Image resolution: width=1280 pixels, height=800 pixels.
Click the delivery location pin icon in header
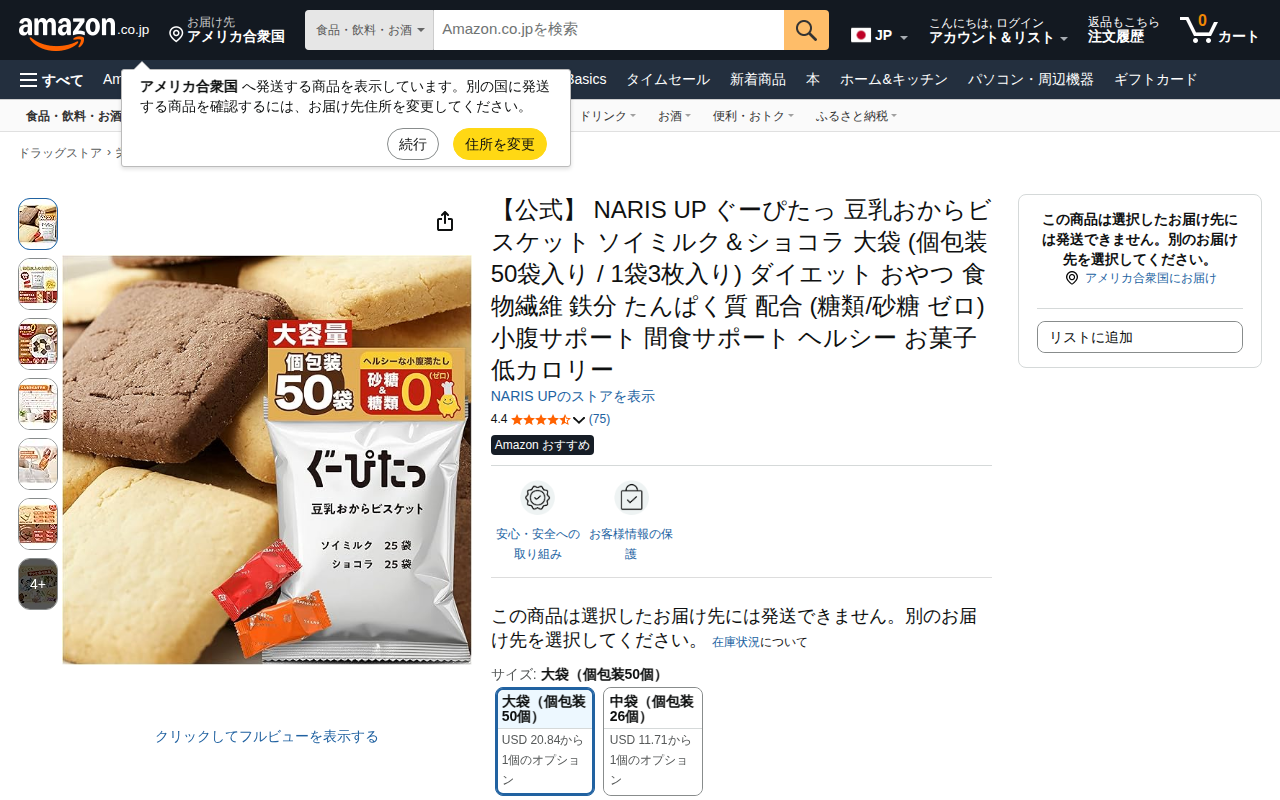point(176,34)
